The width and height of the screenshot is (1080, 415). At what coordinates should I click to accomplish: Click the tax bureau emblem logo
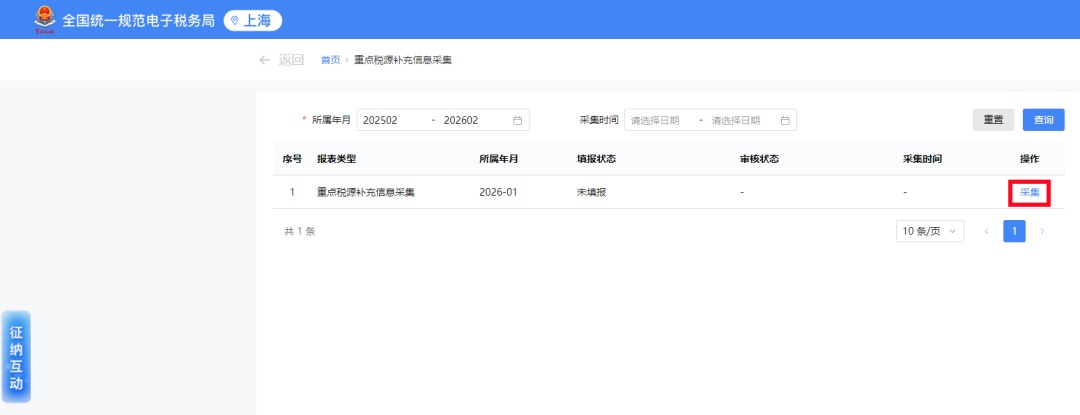pyautogui.click(x=45, y=19)
